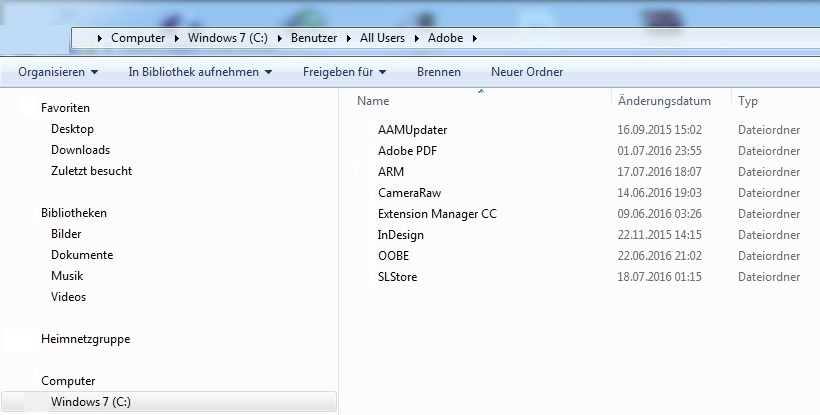820x415 pixels.
Task: Open Zuletzt besucht under Favoriten
Action: point(92,171)
